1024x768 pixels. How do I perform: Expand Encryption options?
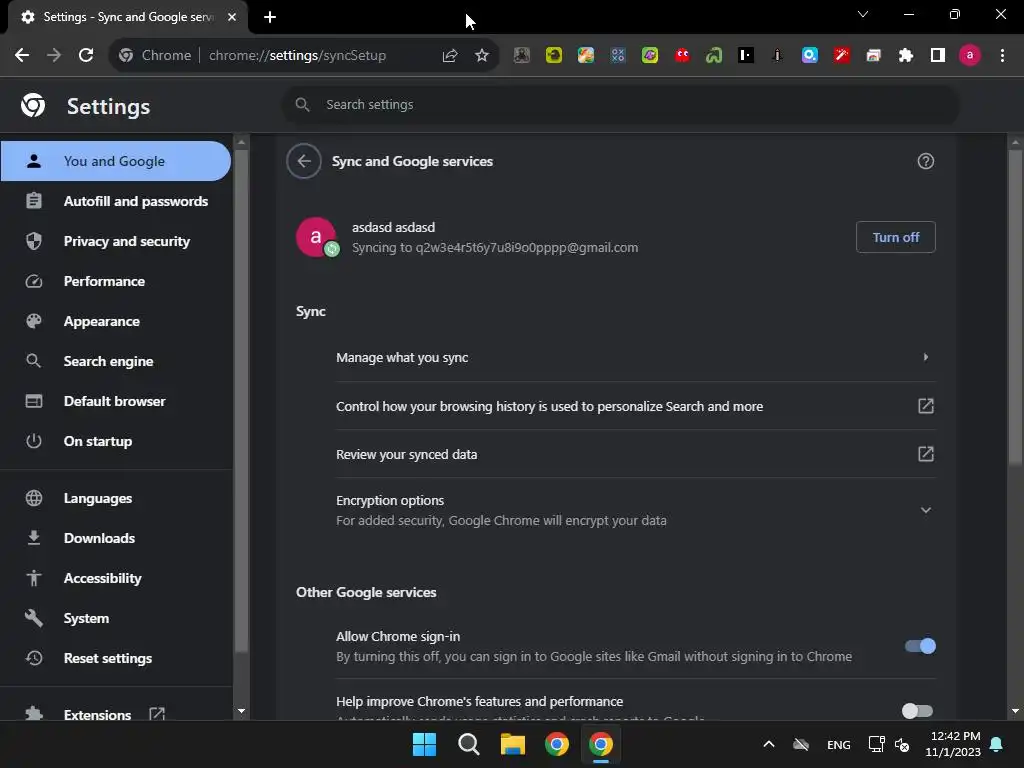click(635, 510)
